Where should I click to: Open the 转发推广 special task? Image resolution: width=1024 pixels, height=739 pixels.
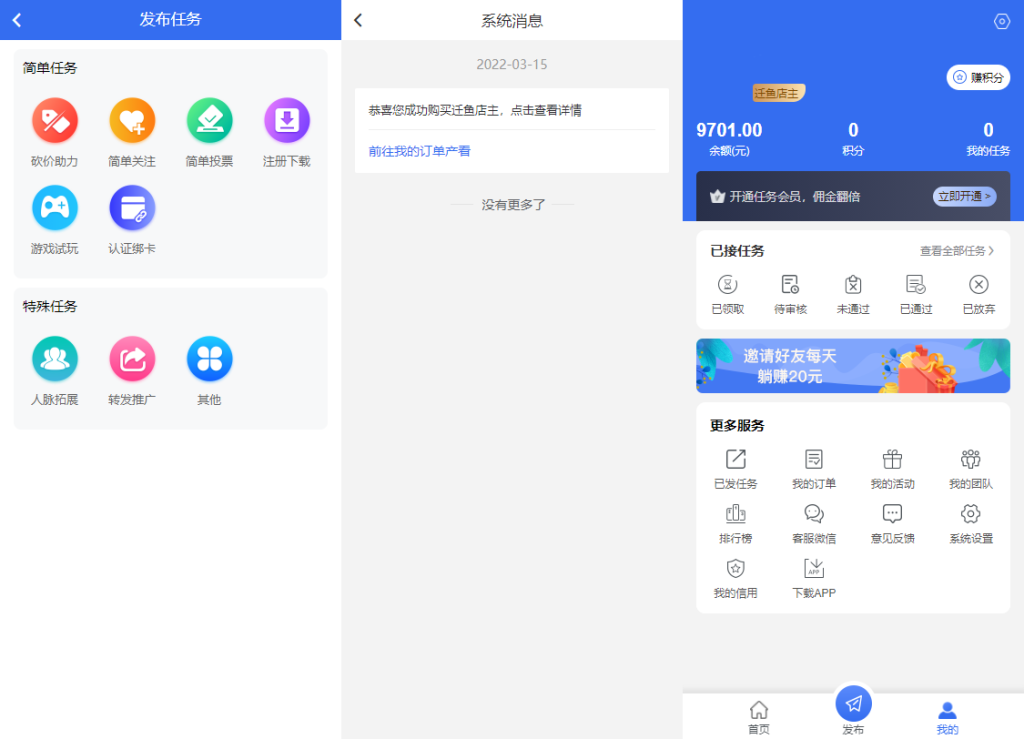click(x=132, y=358)
